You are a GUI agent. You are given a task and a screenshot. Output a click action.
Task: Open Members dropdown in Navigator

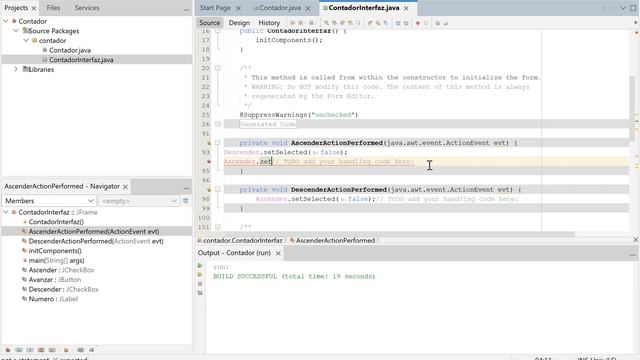[x=49, y=201]
